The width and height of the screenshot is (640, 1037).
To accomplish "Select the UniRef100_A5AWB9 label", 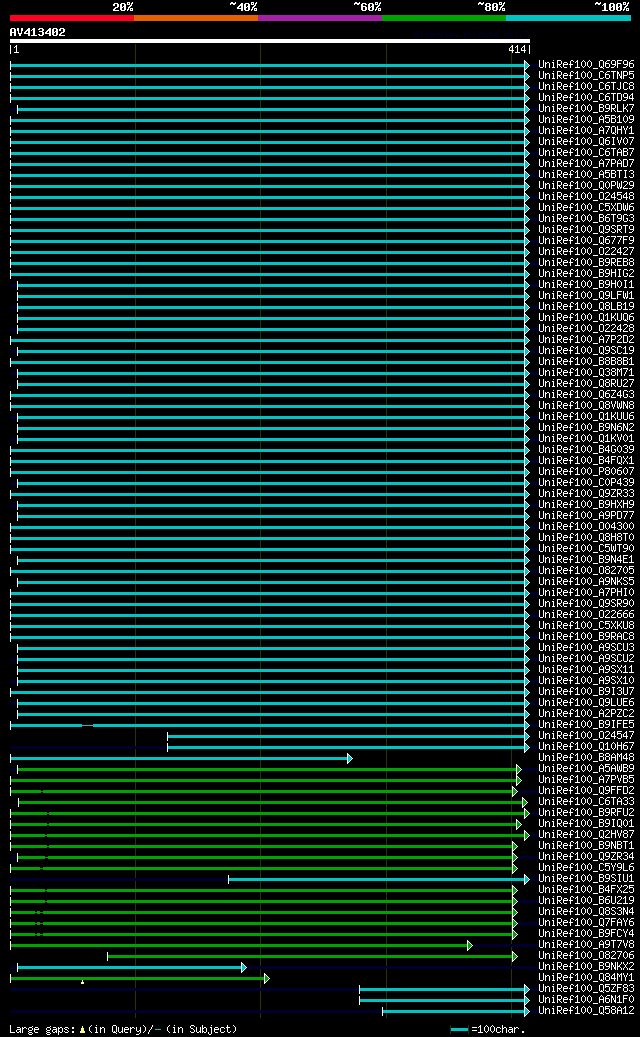I will point(586,768).
